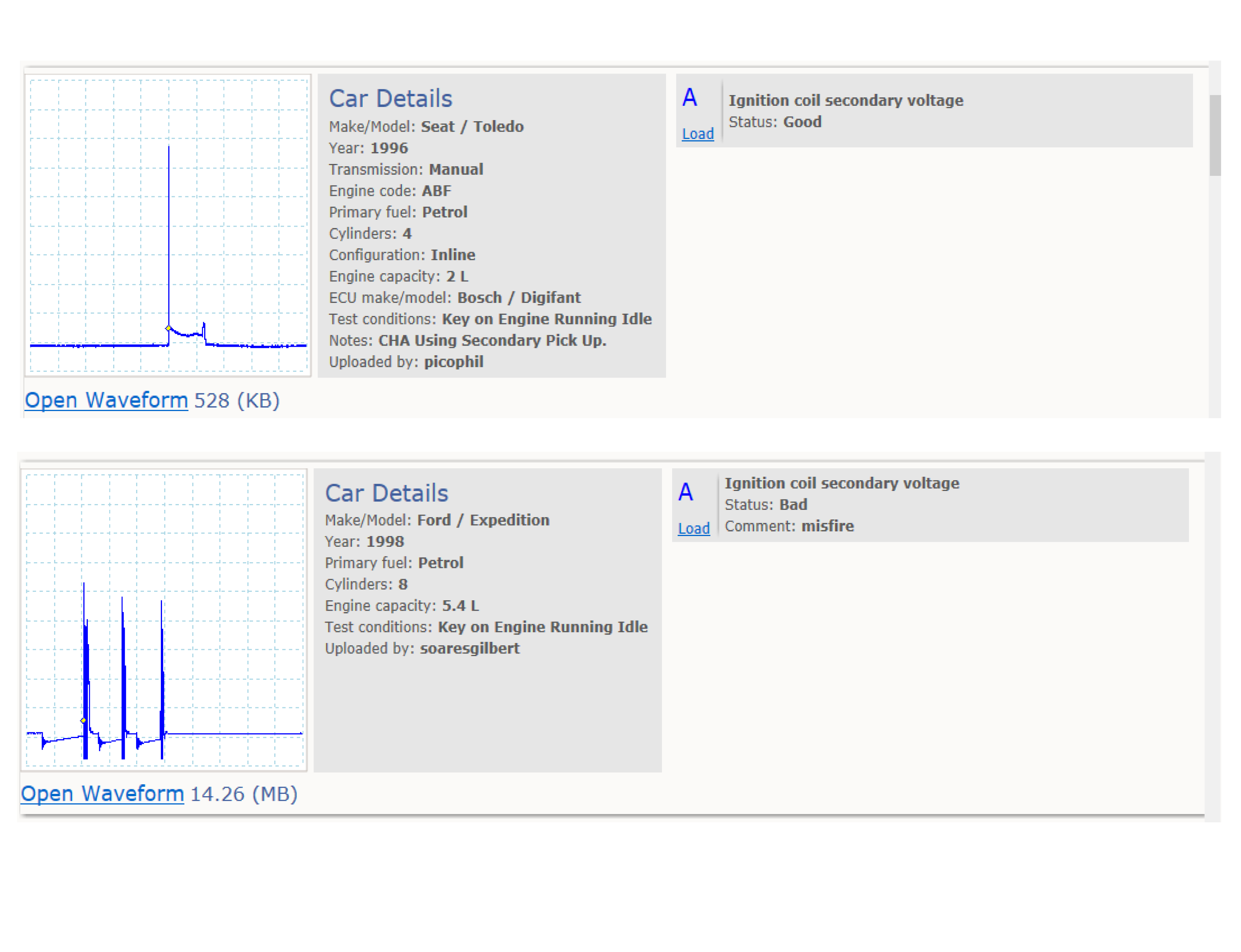Click the Seat Toledo waveform thumbnail
1241x952 pixels.
[168, 225]
